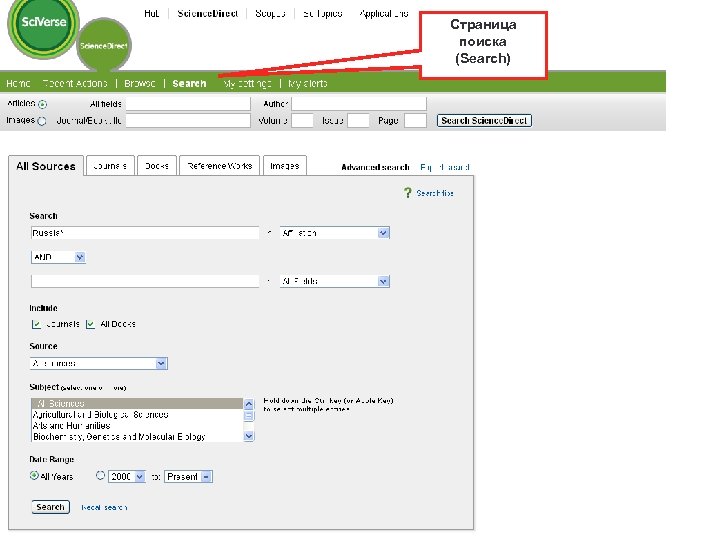The width and height of the screenshot is (720, 540).
Task: Click the Scopus top link
Action: coord(270,14)
